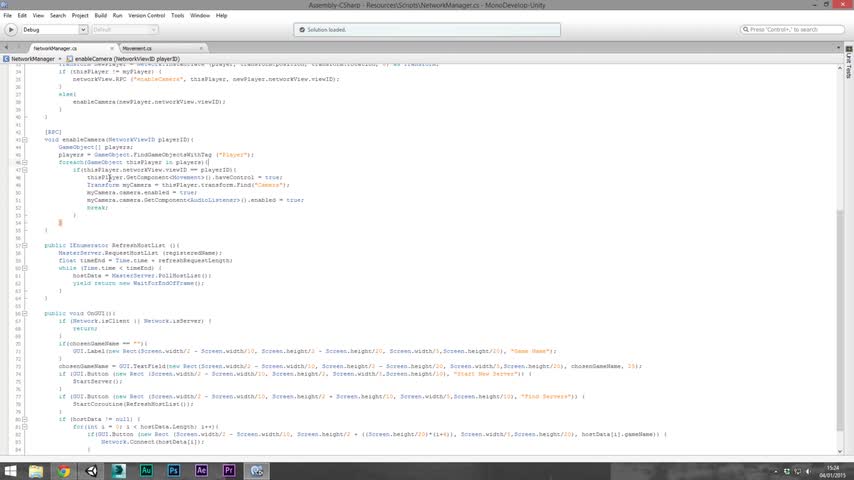This screenshot has height=480, width=854.
Task: Open the Tools menu
Action: (x=178, y=15)
